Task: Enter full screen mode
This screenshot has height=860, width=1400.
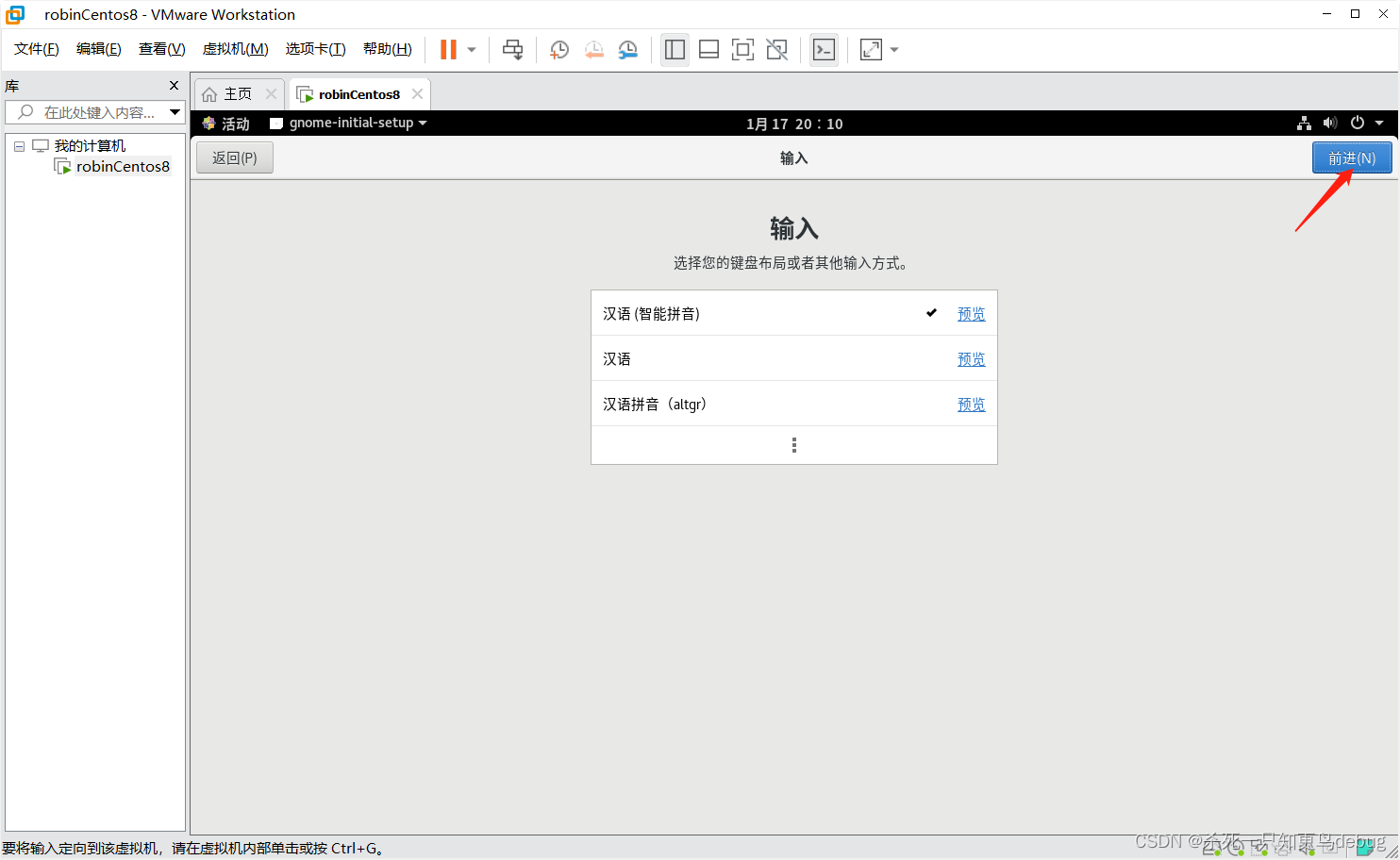Action: (x=742, y=50)
